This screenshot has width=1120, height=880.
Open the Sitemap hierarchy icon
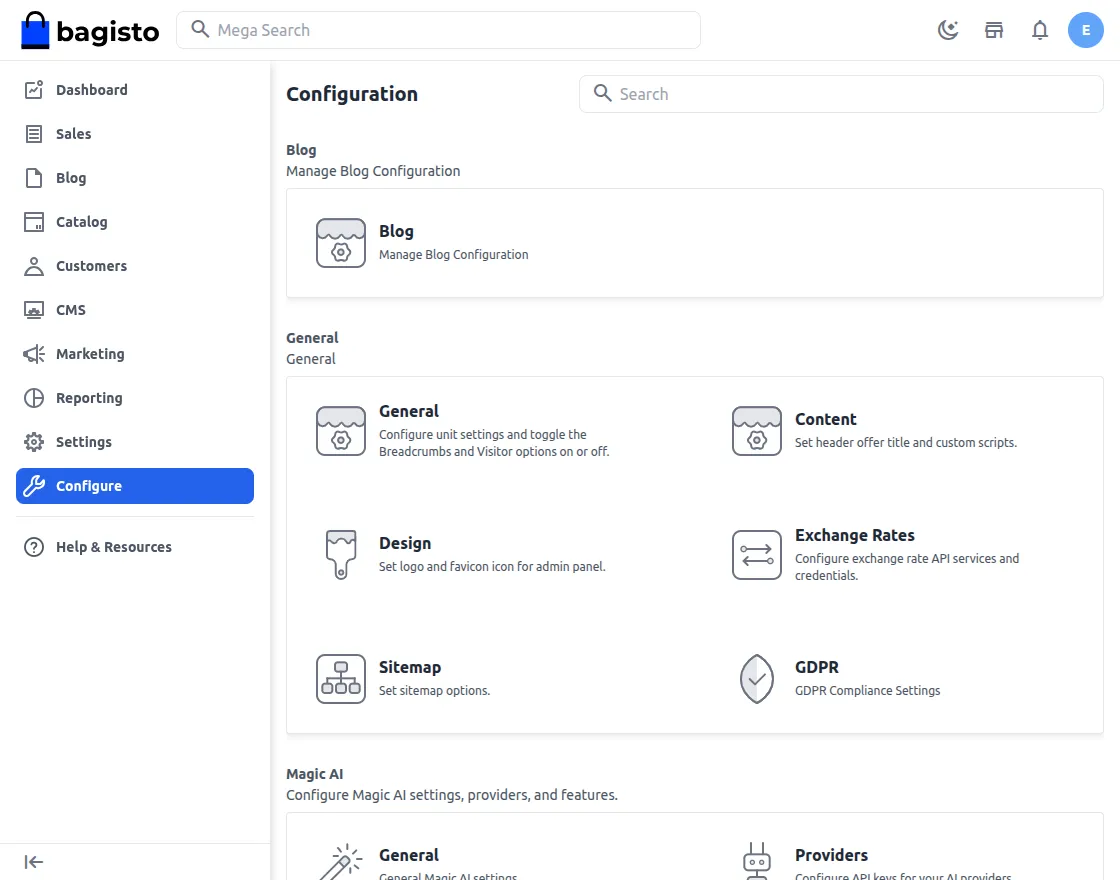[x=341, y=679]
